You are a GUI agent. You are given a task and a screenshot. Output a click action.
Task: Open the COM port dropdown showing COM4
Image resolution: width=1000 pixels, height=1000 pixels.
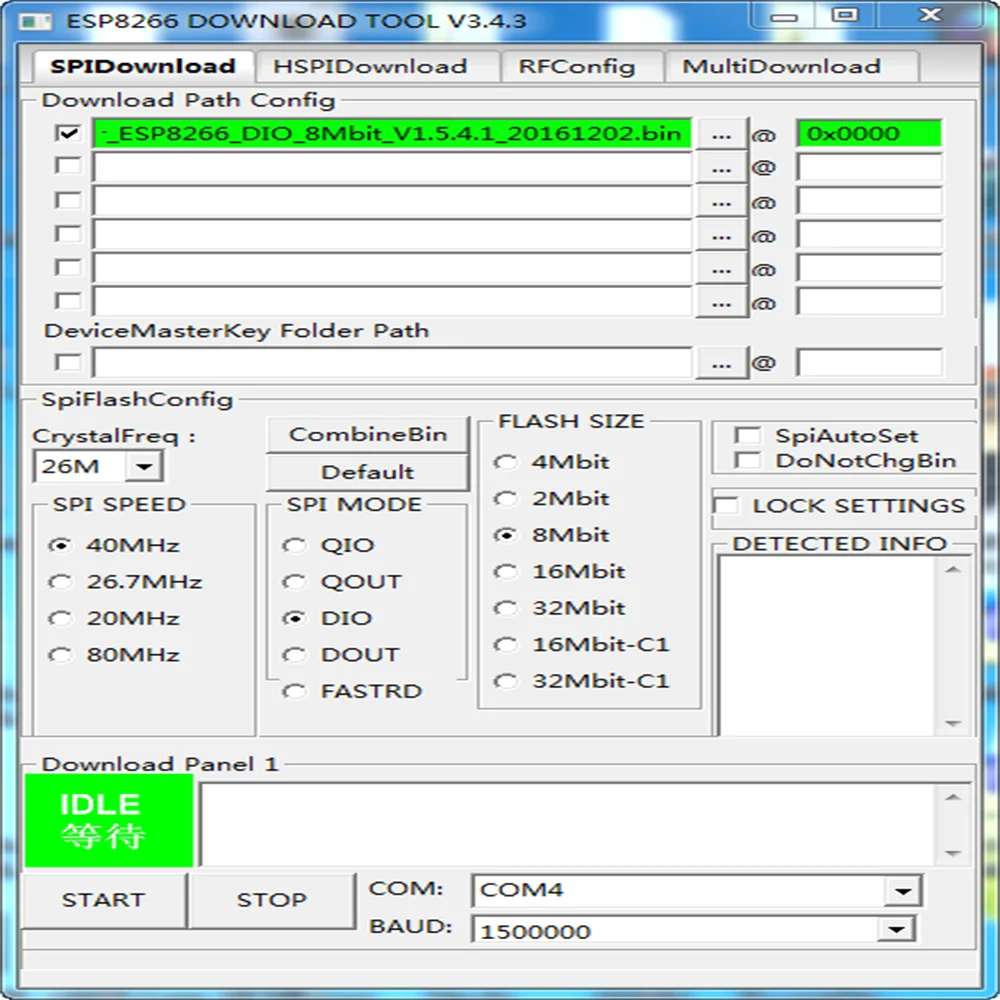click(902, 890)
